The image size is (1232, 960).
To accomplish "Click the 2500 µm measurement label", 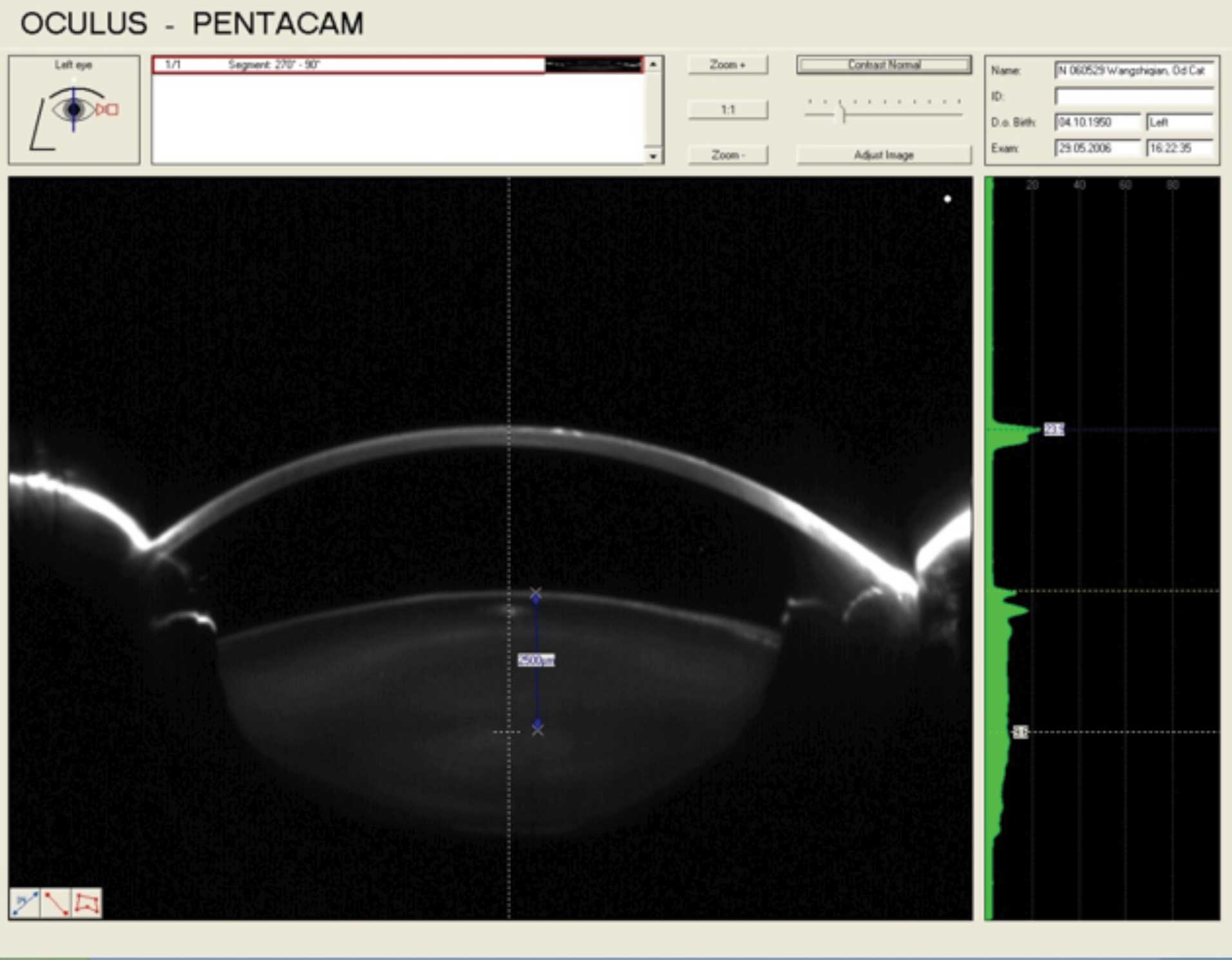I will point(536,660).
